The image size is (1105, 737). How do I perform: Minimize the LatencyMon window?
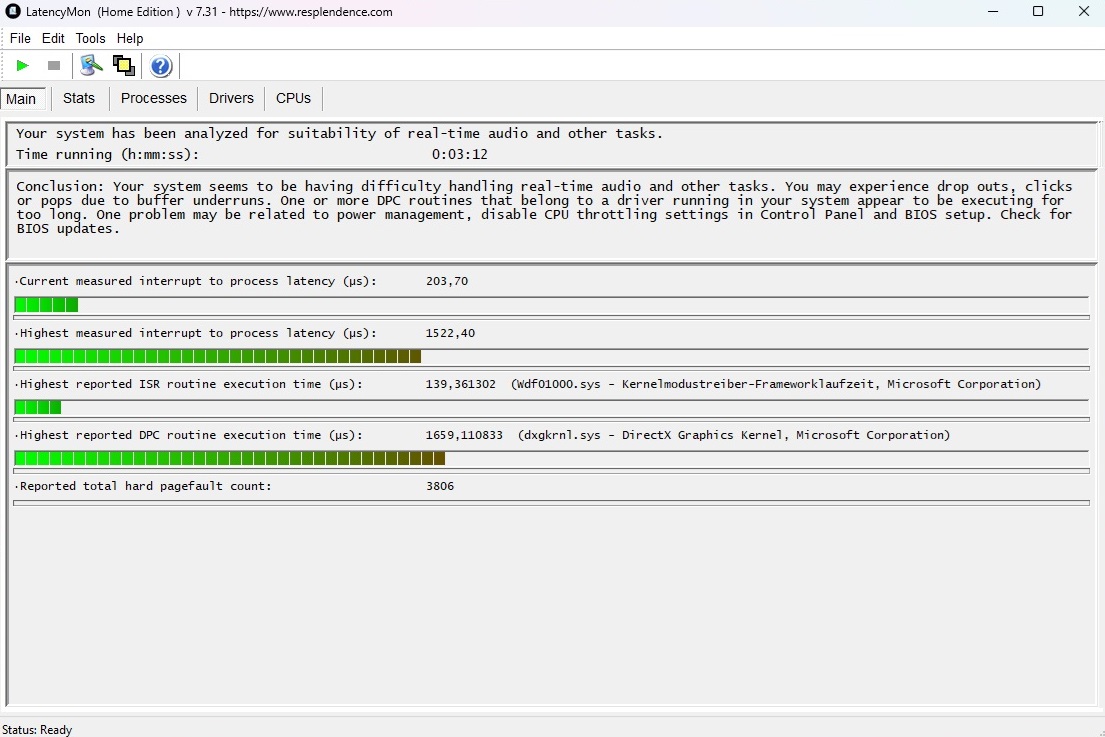(993, 11)
